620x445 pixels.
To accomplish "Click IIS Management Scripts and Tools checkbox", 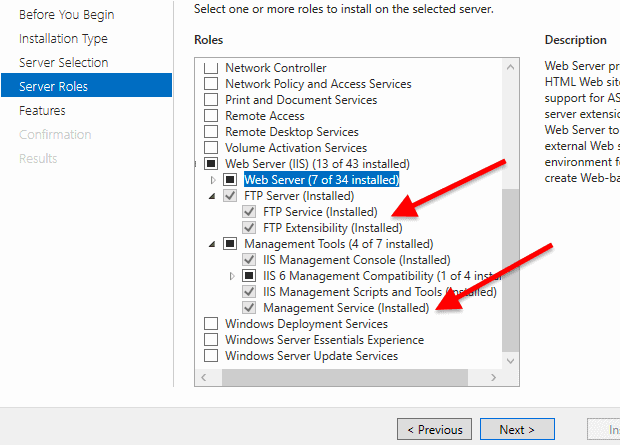I will point(249,292).
